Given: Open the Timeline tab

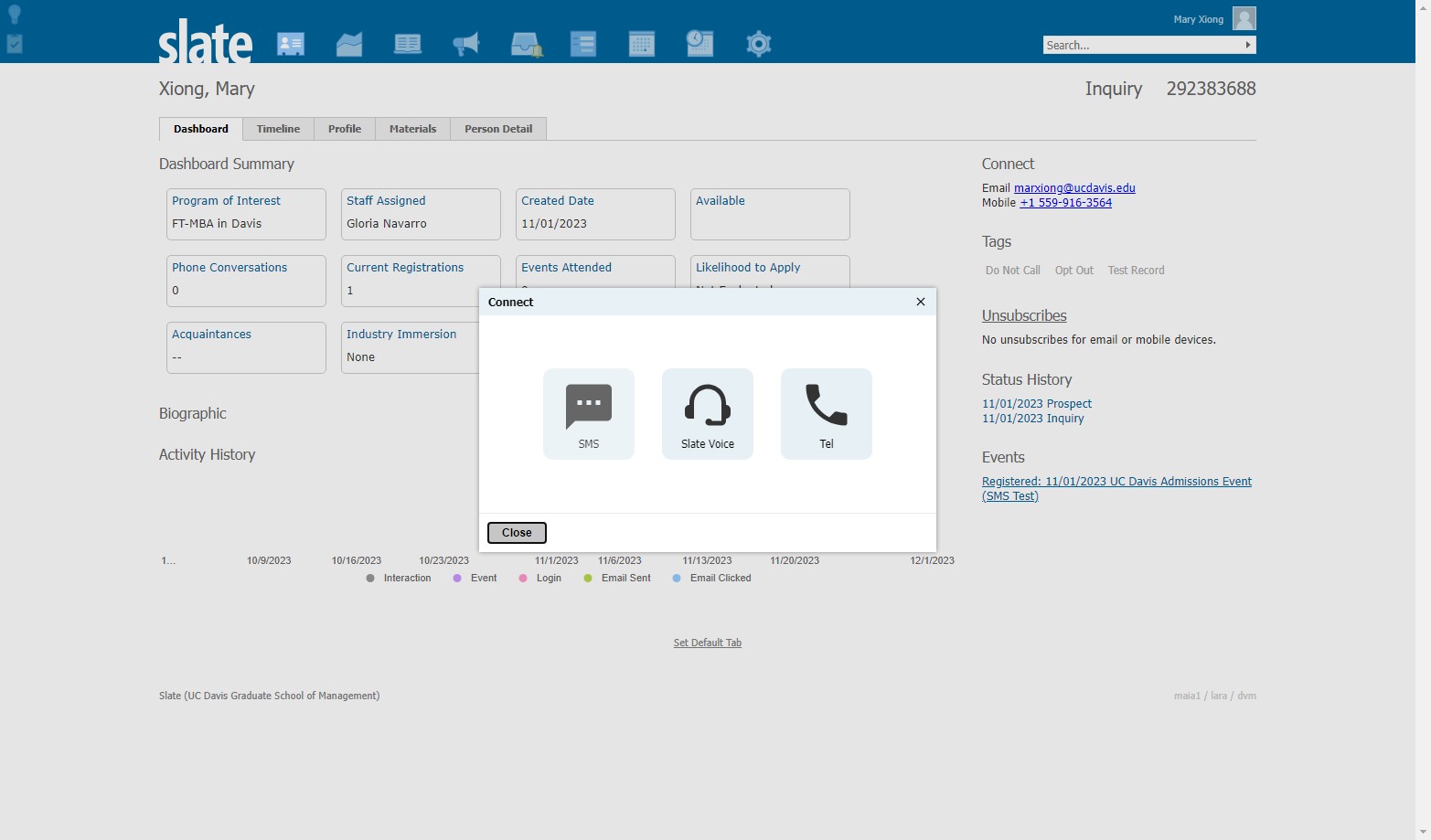Looking at the screenshot, I should [278, 129].
